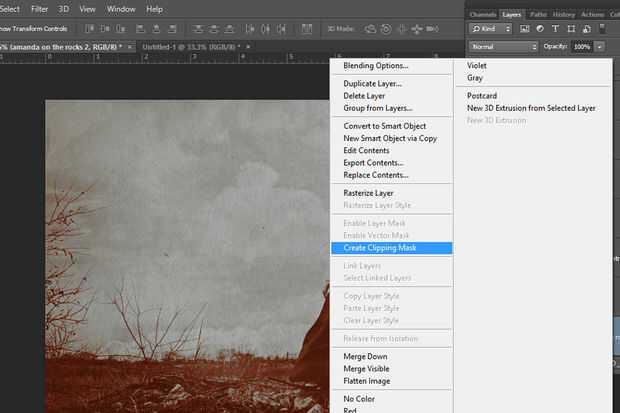Viewport: 620px width, 413px height.
Task: Switch to the Untitled-1 document tab
Action: tap(190, 46)
